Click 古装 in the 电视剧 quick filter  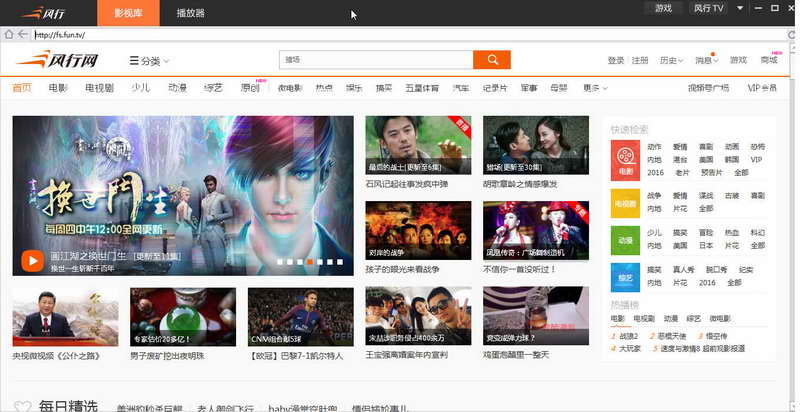tap(732, 196)
